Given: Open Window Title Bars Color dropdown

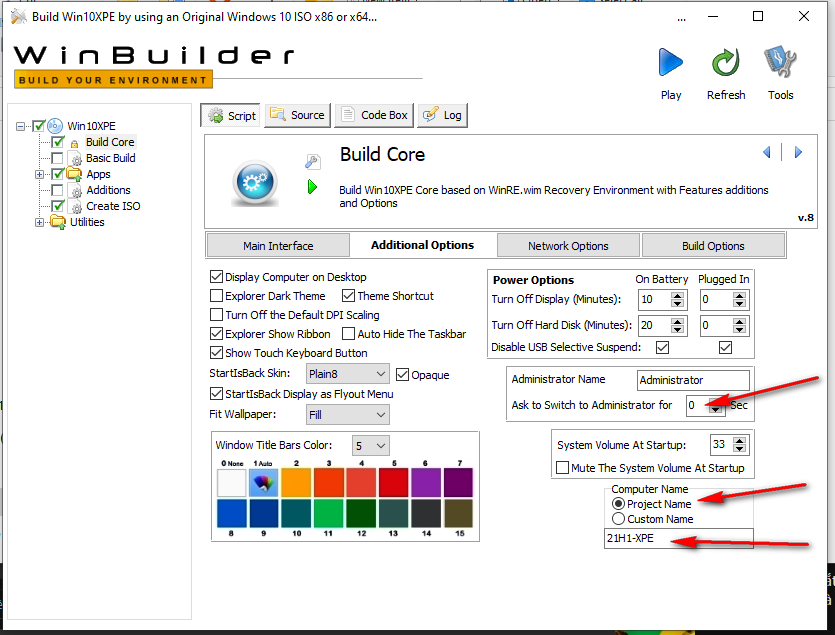Looking at the screenshot, I should [371, 445].
